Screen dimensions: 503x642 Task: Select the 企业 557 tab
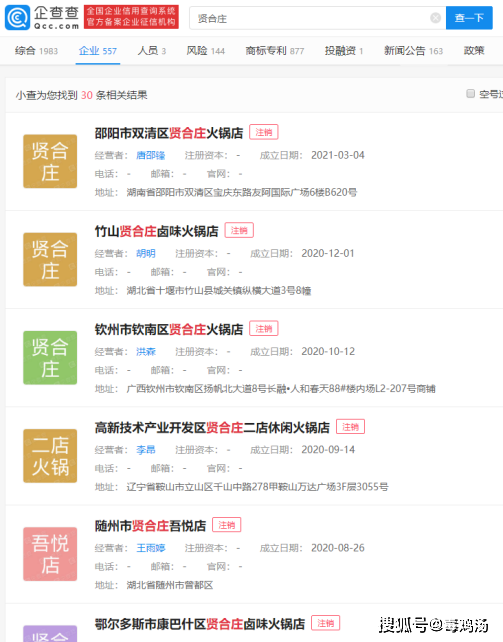pyautogui.click(x=98, y=51)
